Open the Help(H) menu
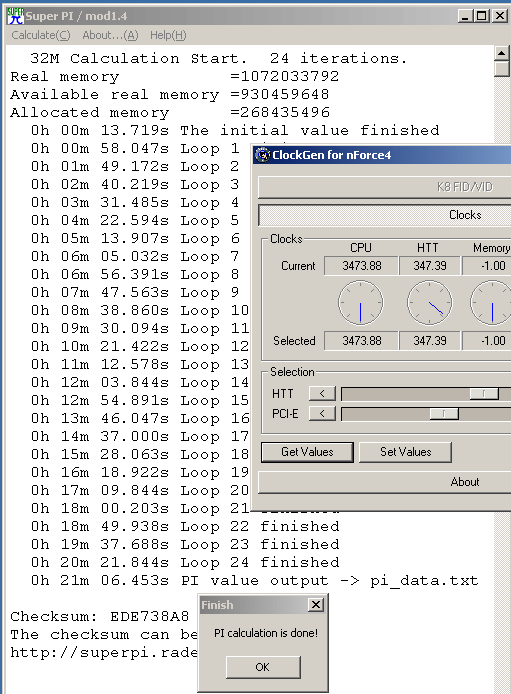Screen dimensions: 511x694 [168, 35]
